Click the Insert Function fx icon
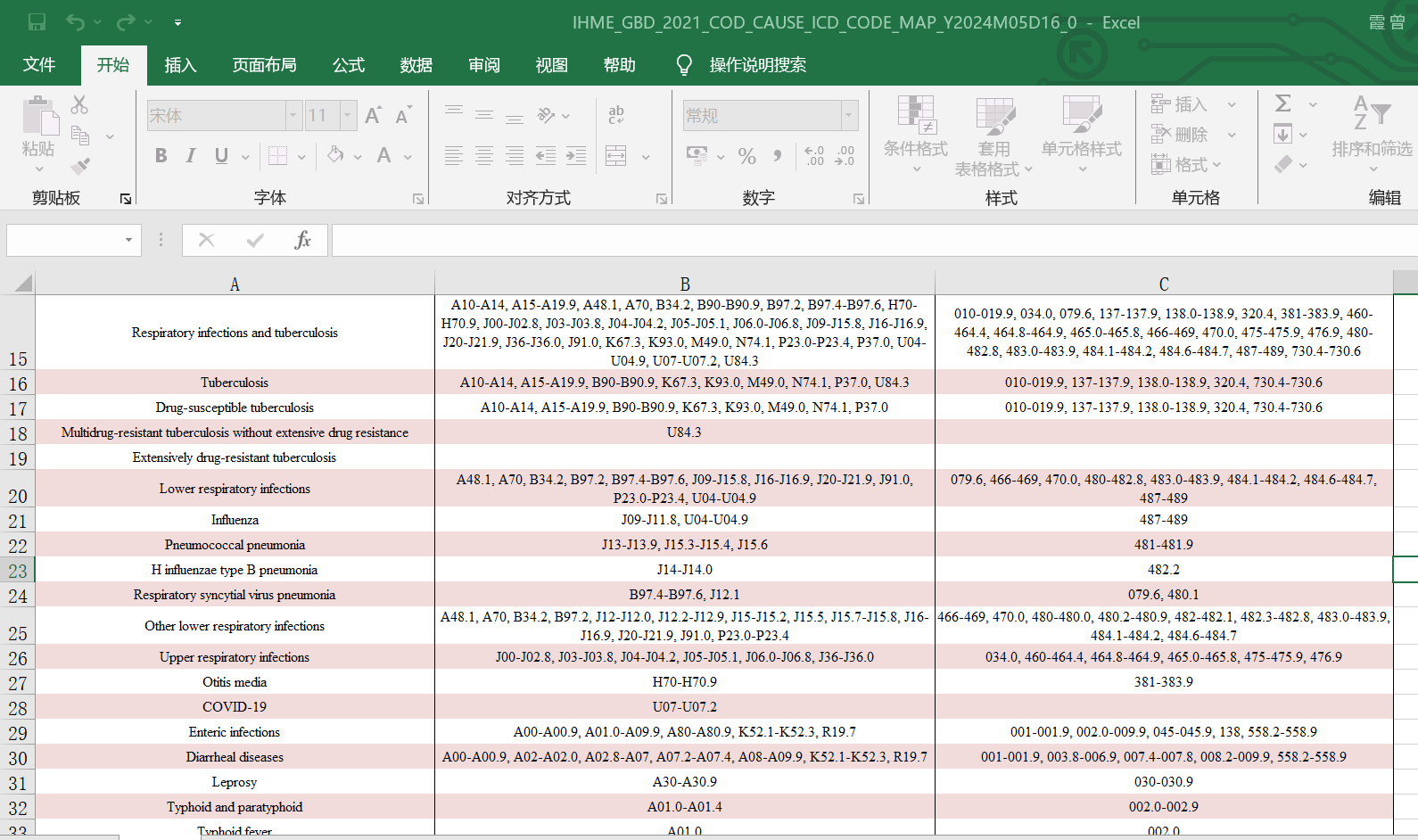Screen dimensions: 1418x840 [x=302, y=240]
